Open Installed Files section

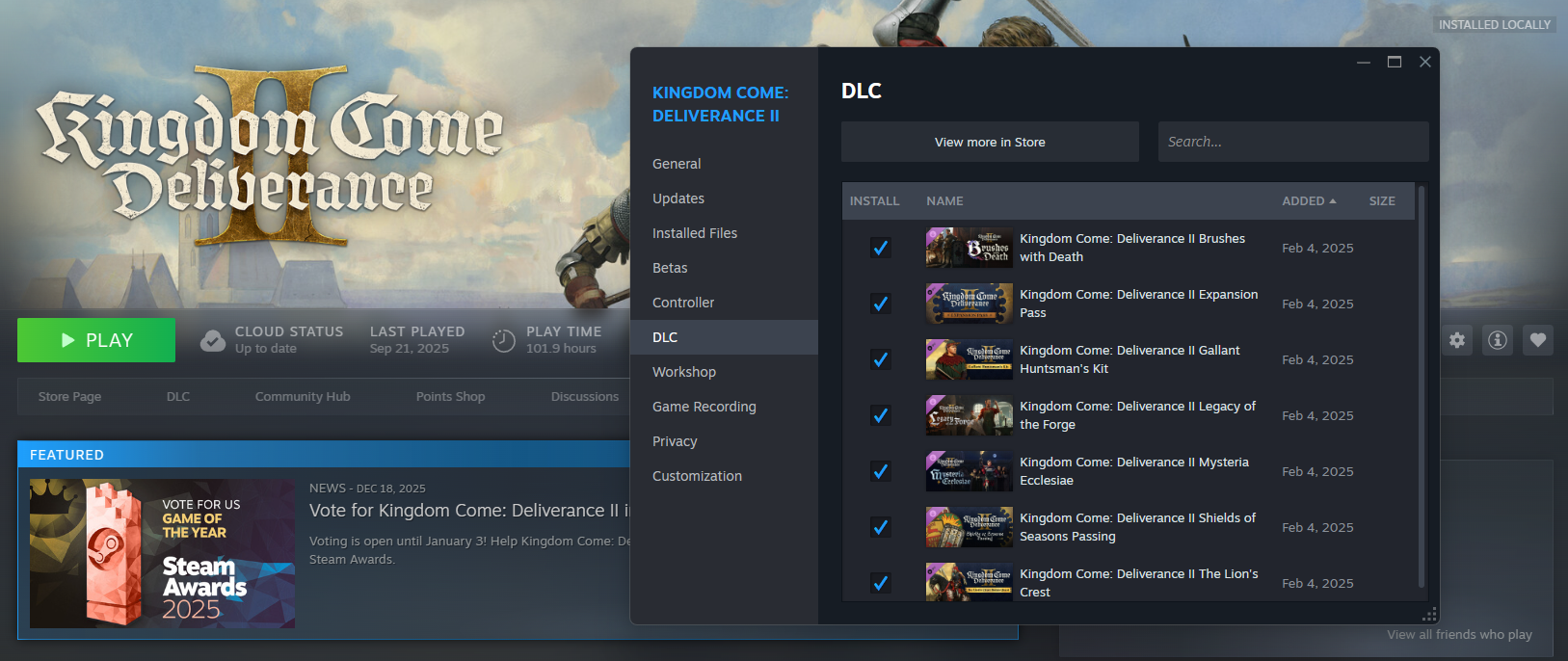click(724, 233)
